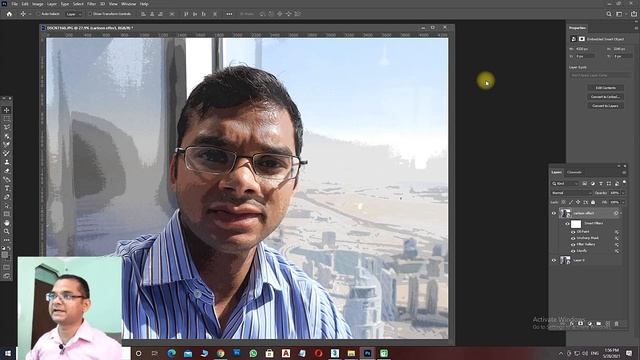This screenshot has height=360, width=640.
Task: Select the Horizontal Type tool
Action: coord(7,188)
